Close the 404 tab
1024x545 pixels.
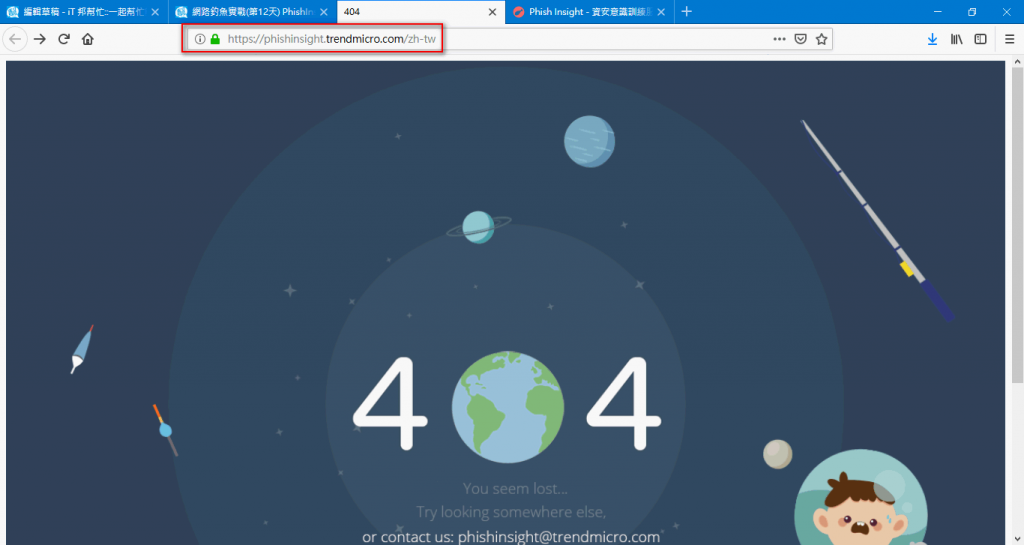(492, 12)
